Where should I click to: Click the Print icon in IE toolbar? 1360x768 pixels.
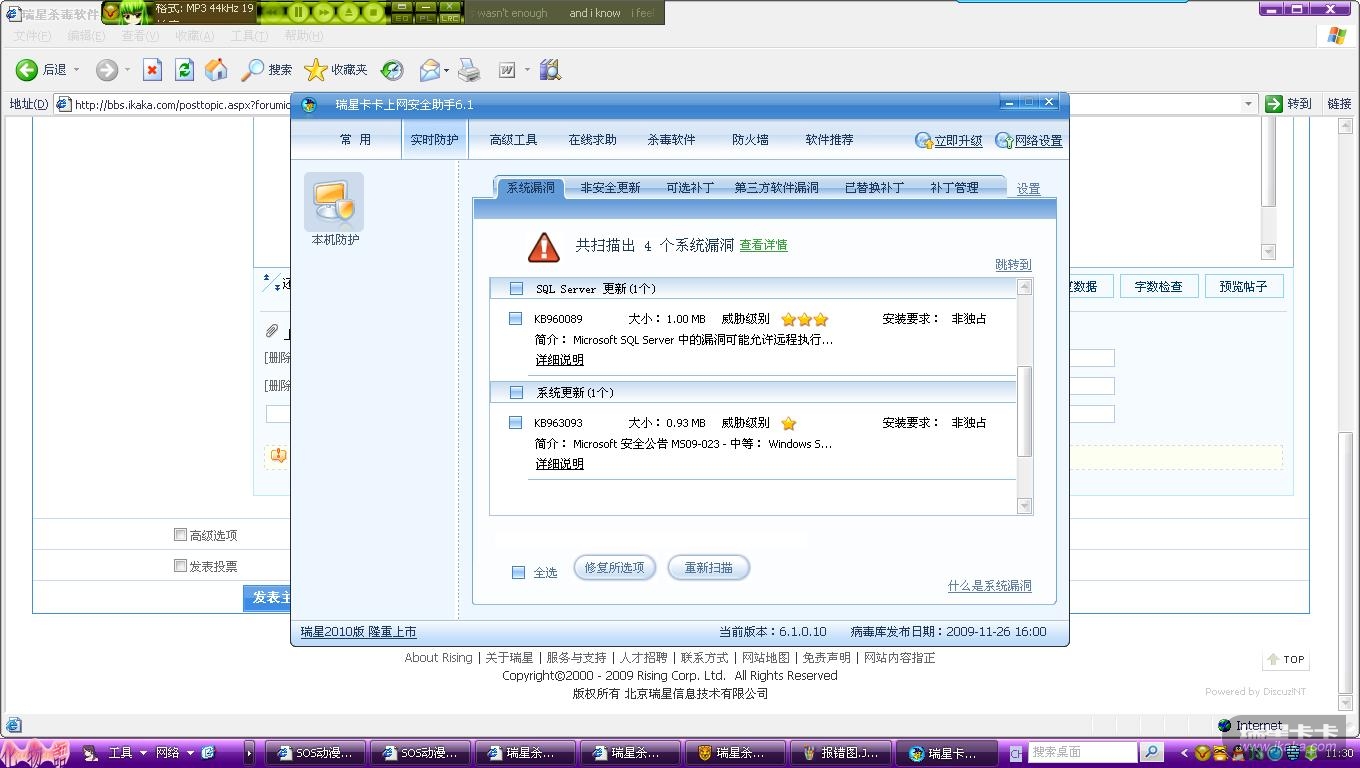tap(469, 70)
